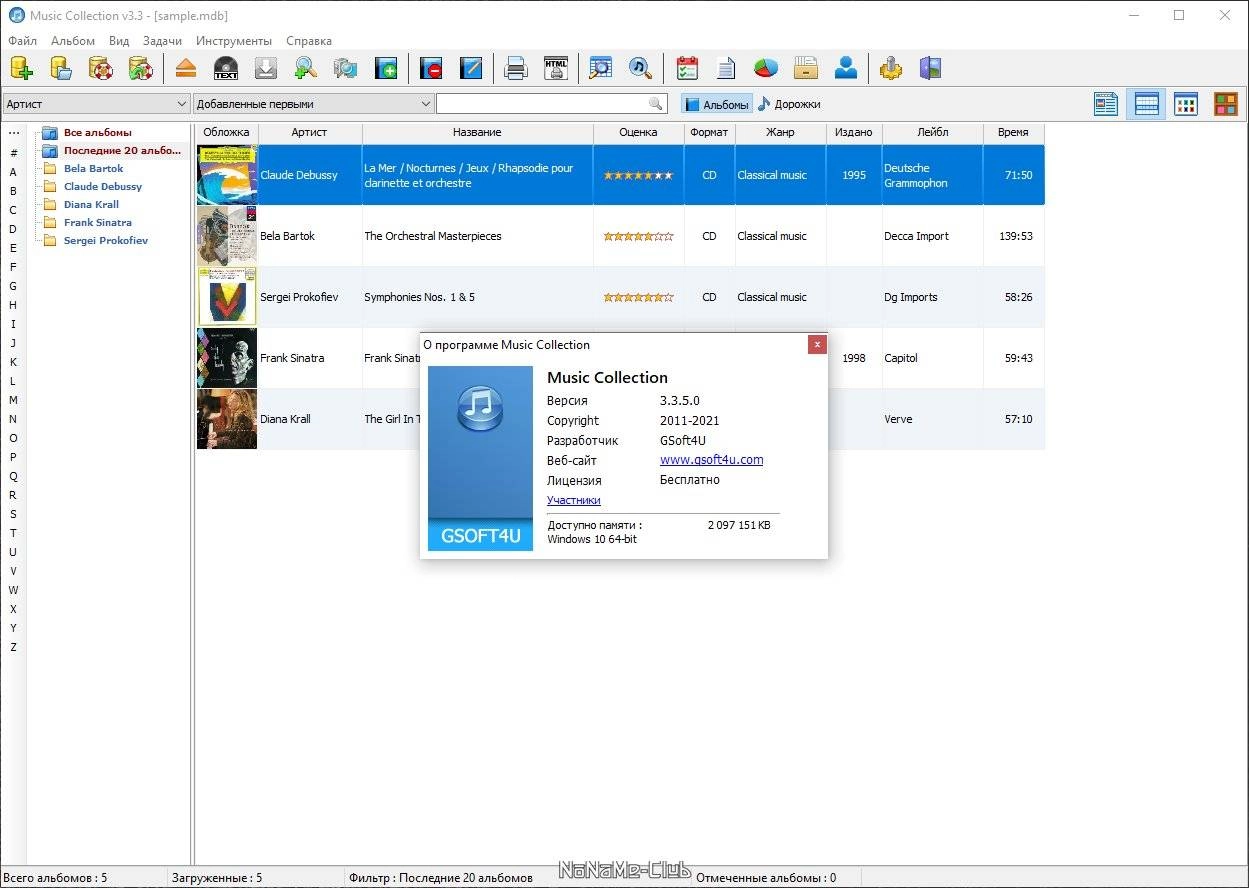Click the document page icon

(x=726, y=68)
